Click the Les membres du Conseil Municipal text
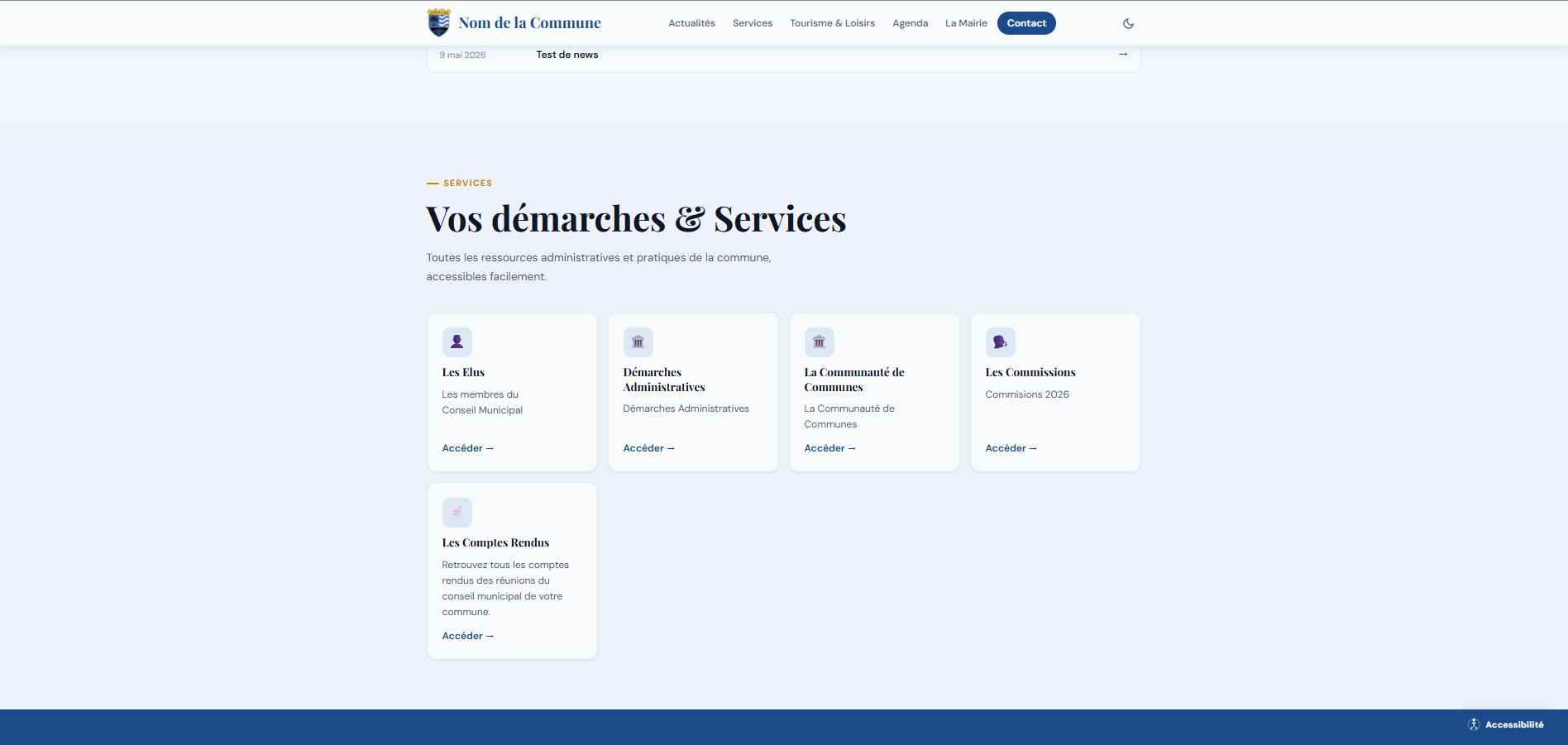This screenshot has height=745, width=1568. (482, 402)
